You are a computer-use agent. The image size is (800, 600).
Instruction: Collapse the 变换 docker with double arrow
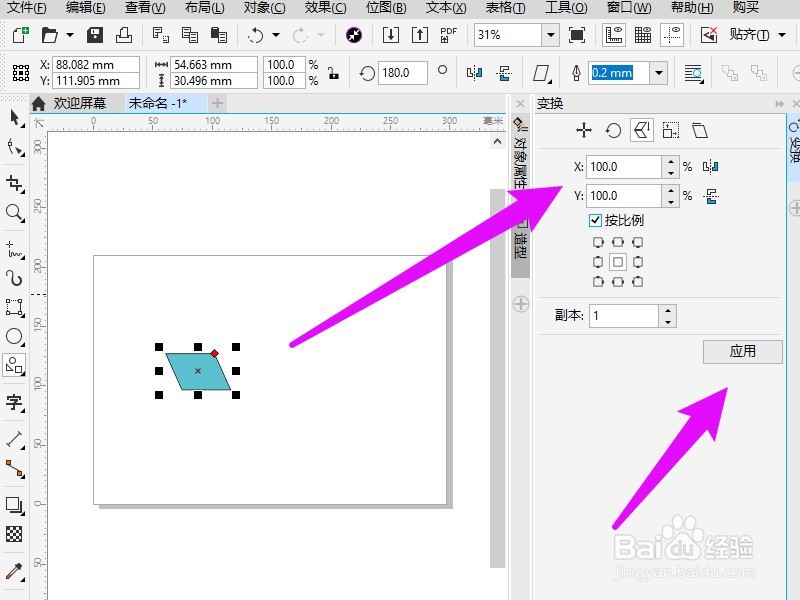pyautogui.click(x=779, y=104)
